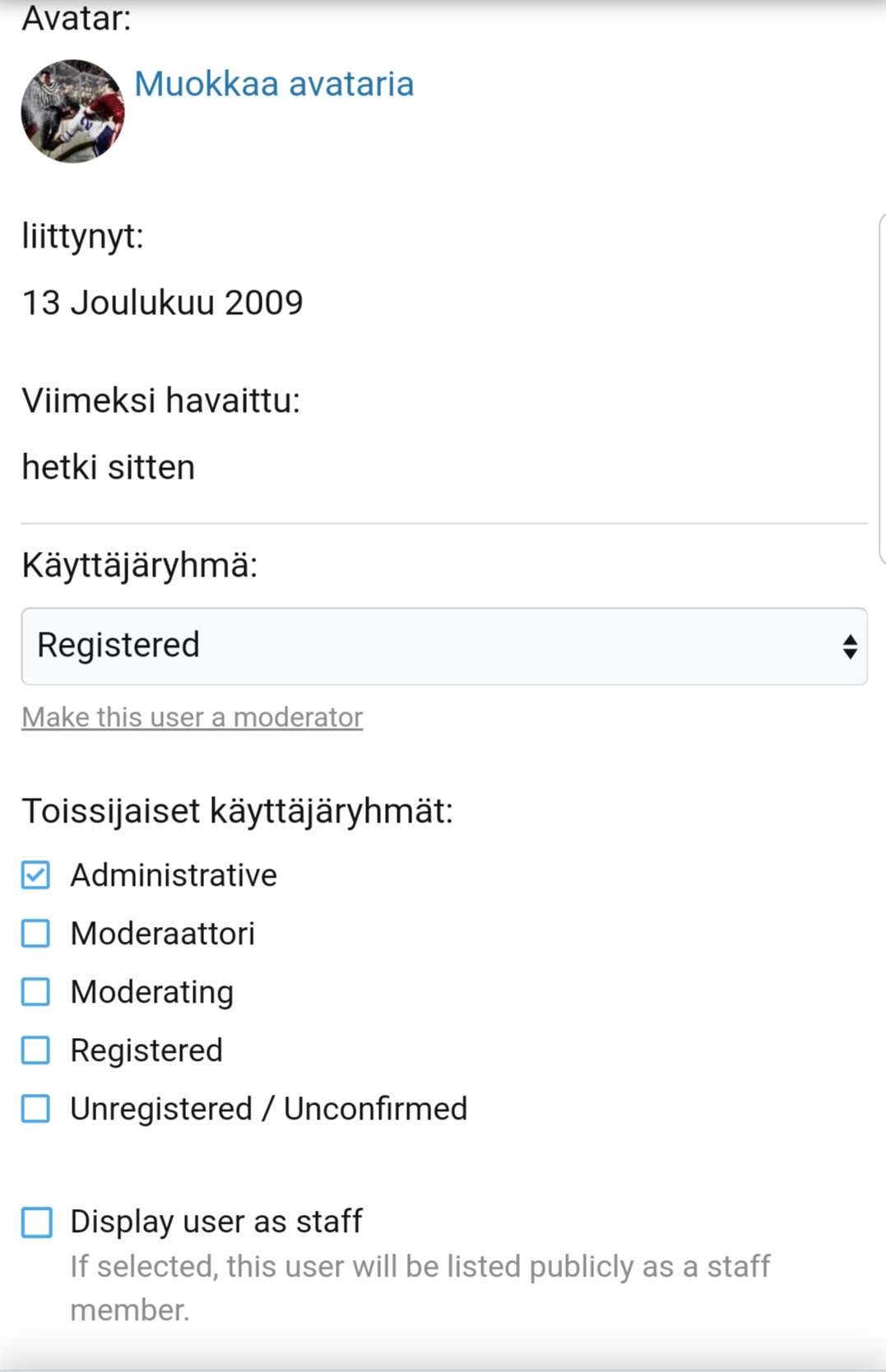Click the Toissijaiset käyttäjäryhmät heading

point(237,811)
